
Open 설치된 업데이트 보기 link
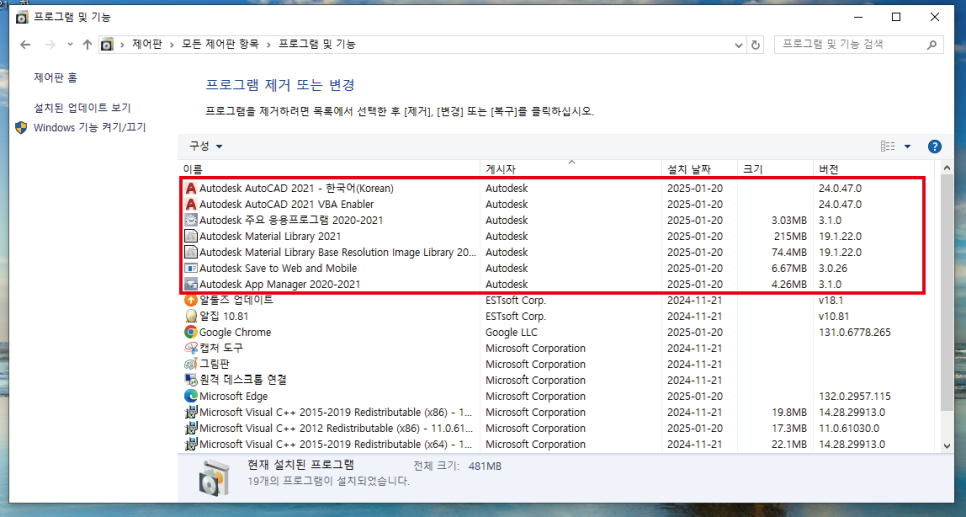click(83, 108)
